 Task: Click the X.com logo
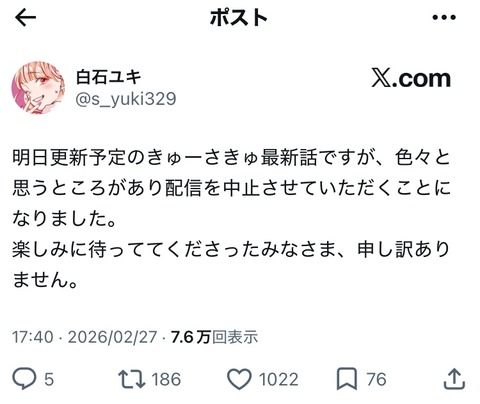click(411, 79)
